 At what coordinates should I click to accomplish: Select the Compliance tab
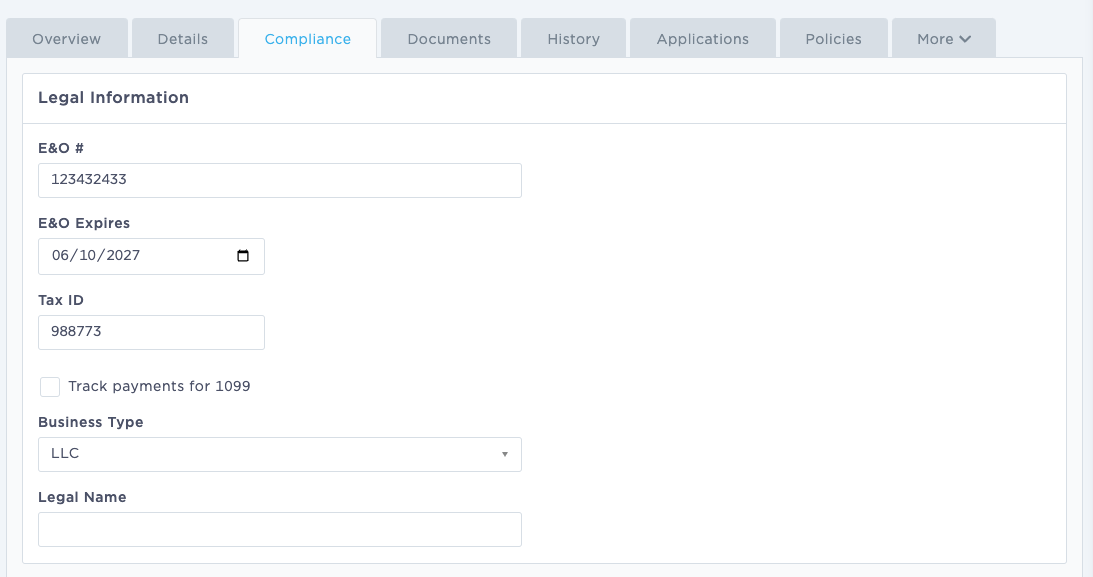click(x=307, y=38)
